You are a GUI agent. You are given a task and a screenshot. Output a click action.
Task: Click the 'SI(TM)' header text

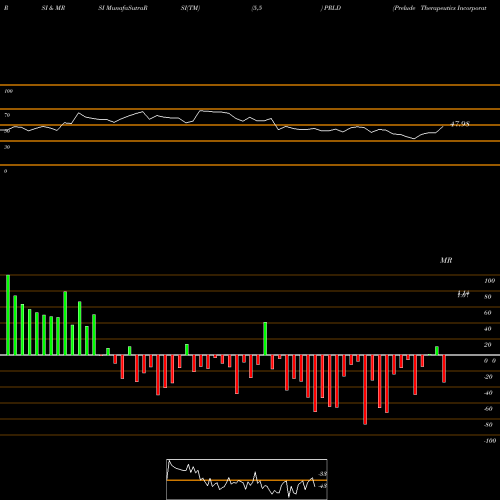click(190, 8)
